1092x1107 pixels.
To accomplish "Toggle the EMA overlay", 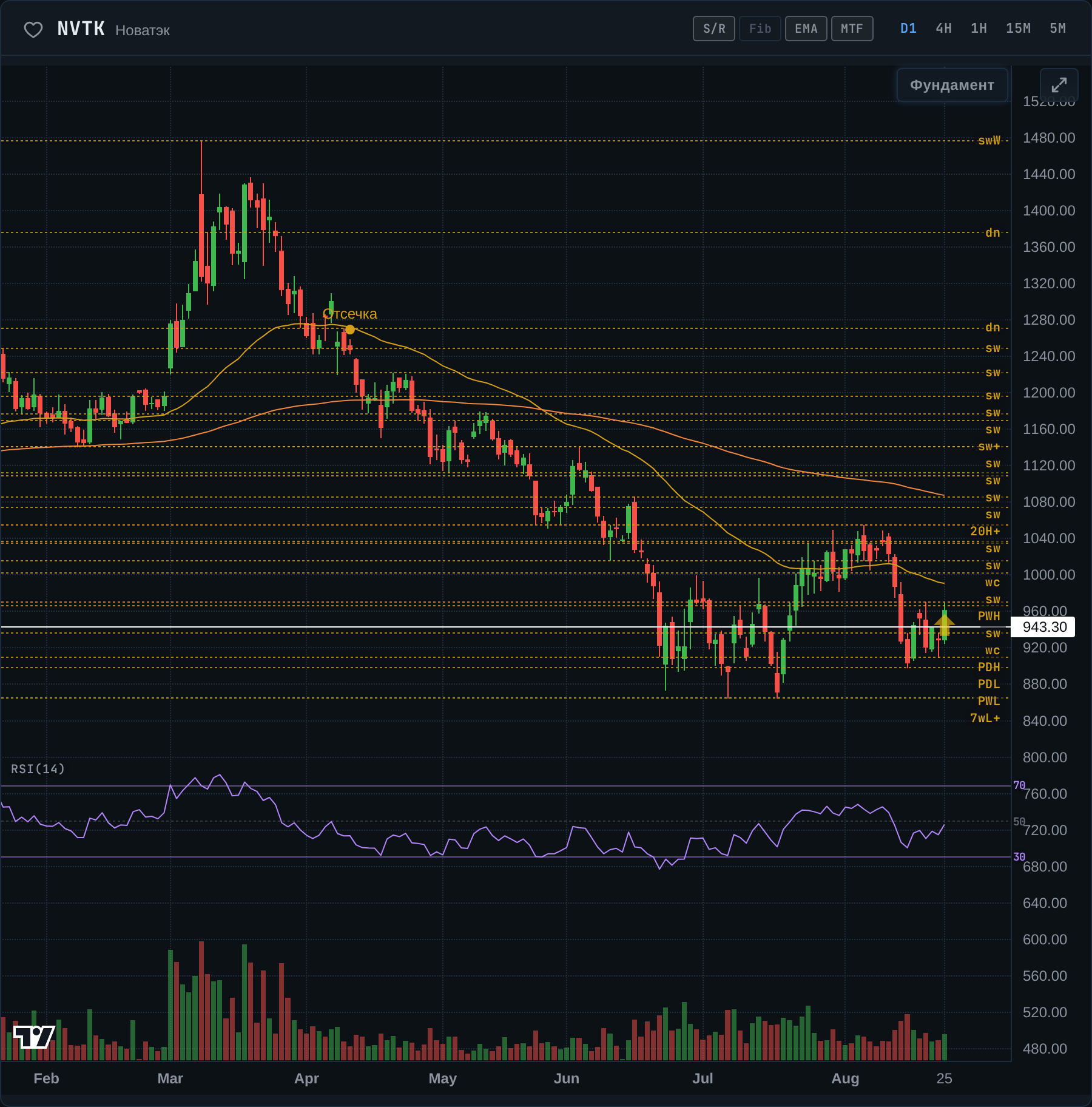I will tap(806, 29).
